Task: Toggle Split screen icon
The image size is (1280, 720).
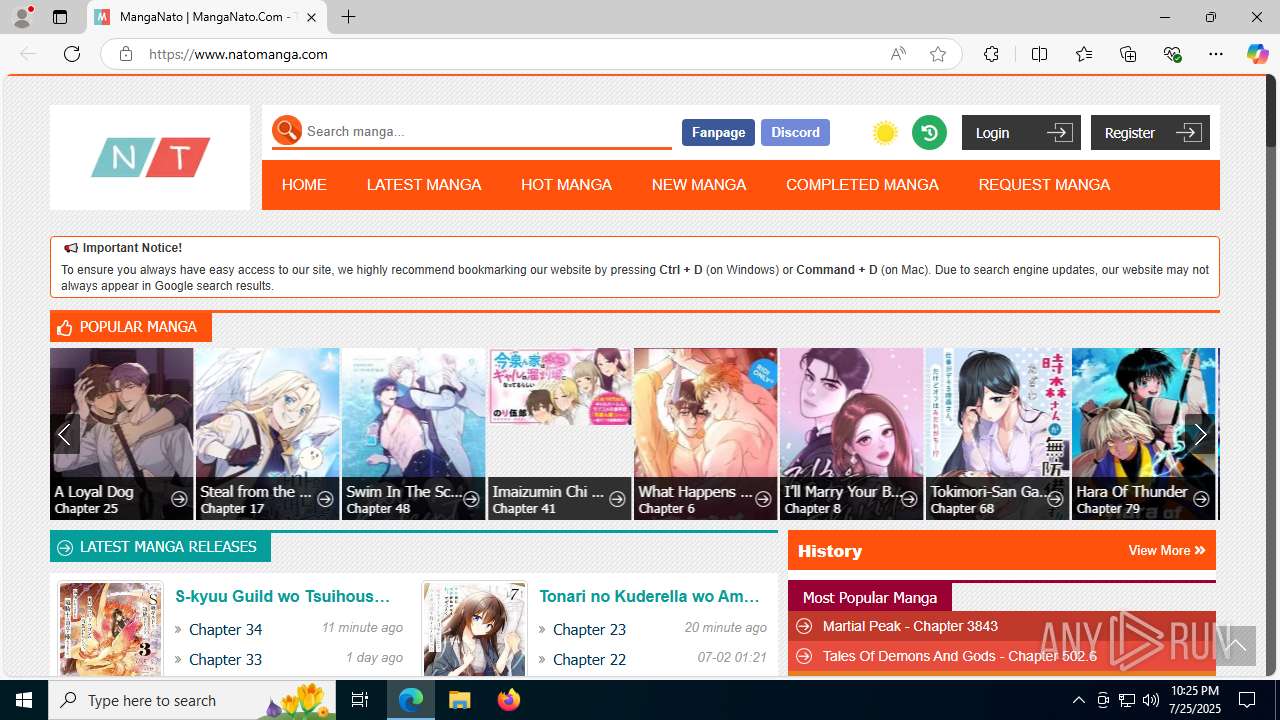Action: pos(1039,54)
